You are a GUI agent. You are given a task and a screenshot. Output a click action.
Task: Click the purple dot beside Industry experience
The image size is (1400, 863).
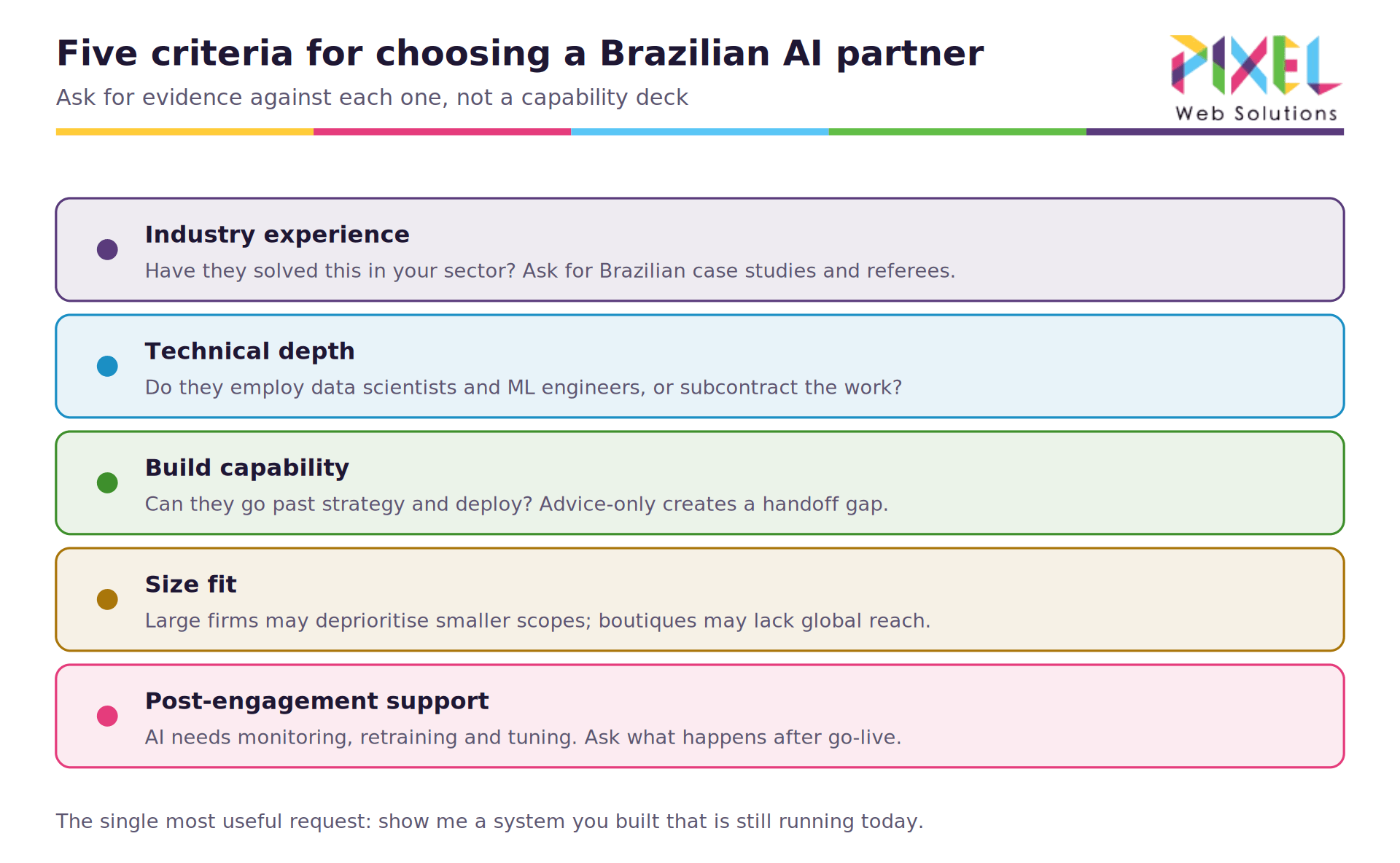click(107, 249)
